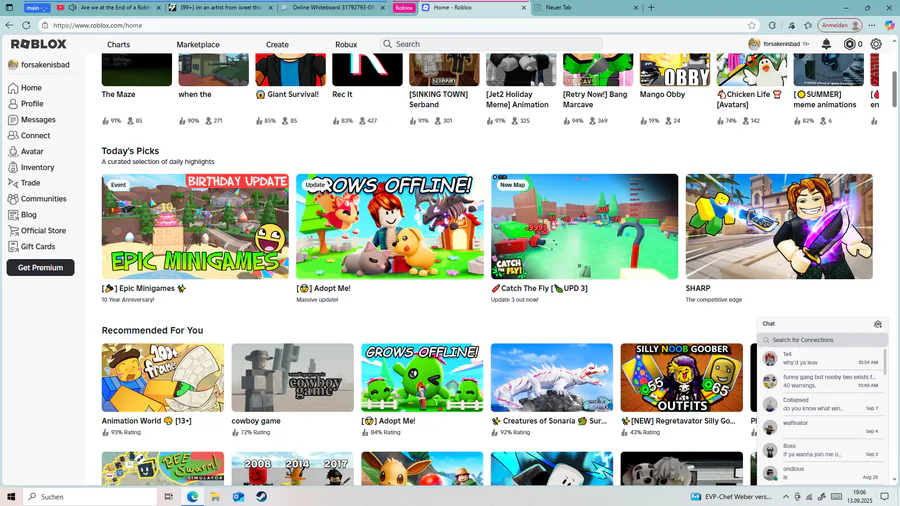Open Steam from the taskbar
Screen dimensions: 900x506
(x=261, y=497)
